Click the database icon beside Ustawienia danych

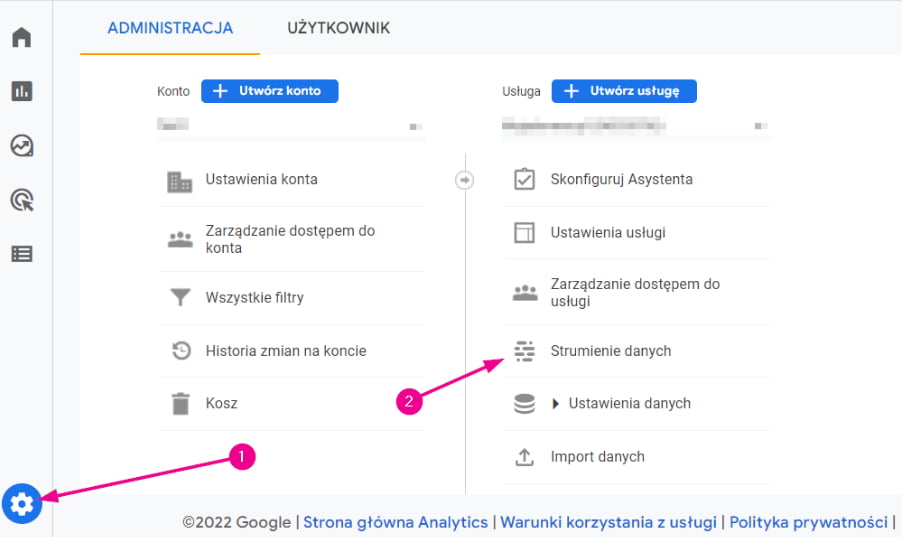(525, 404)
